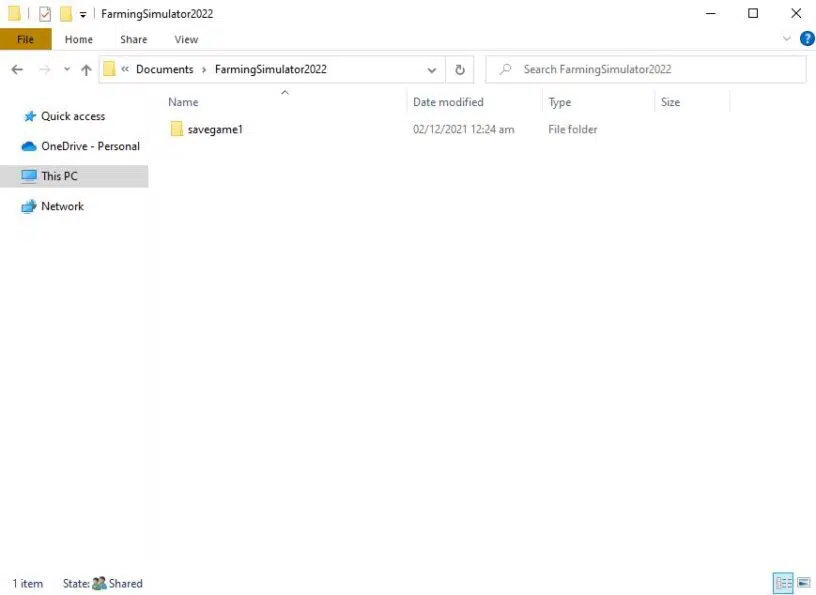Switch to Large icons view layout
816x595 pixels.
click(804, 583)
